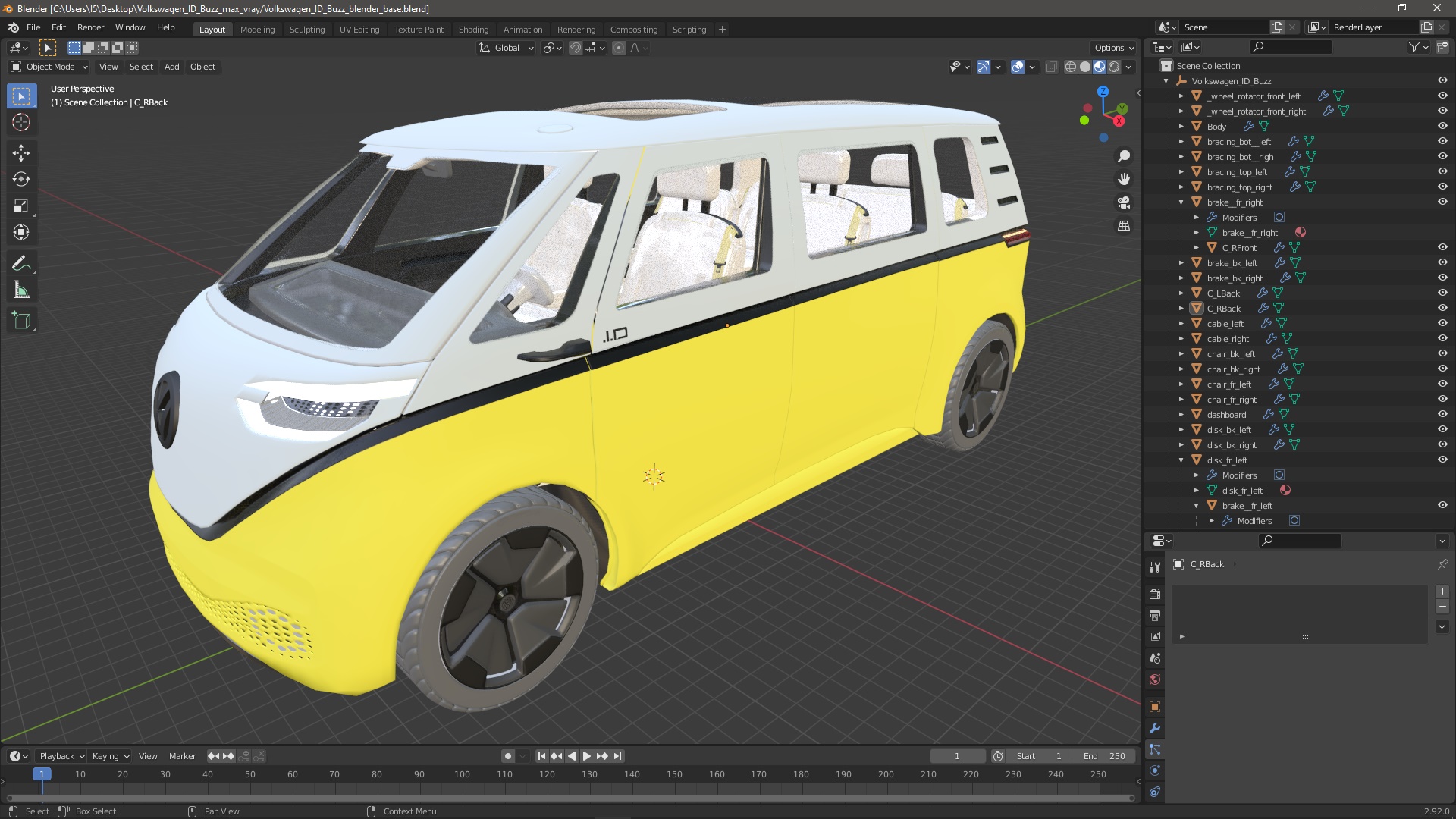Switch to Shading workspace tab
1456x819 pixels.
[x=473, y=30]
